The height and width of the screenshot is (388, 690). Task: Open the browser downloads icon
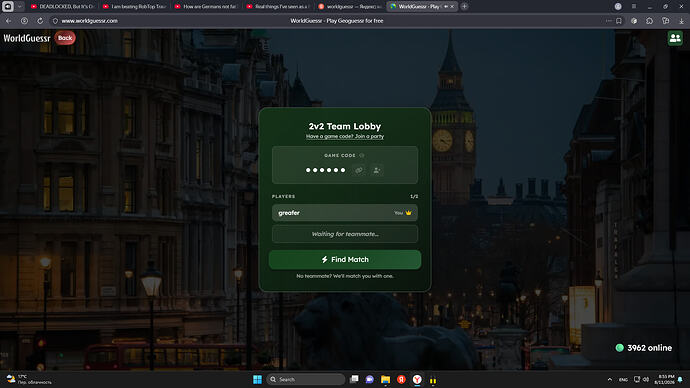(681, 21)
